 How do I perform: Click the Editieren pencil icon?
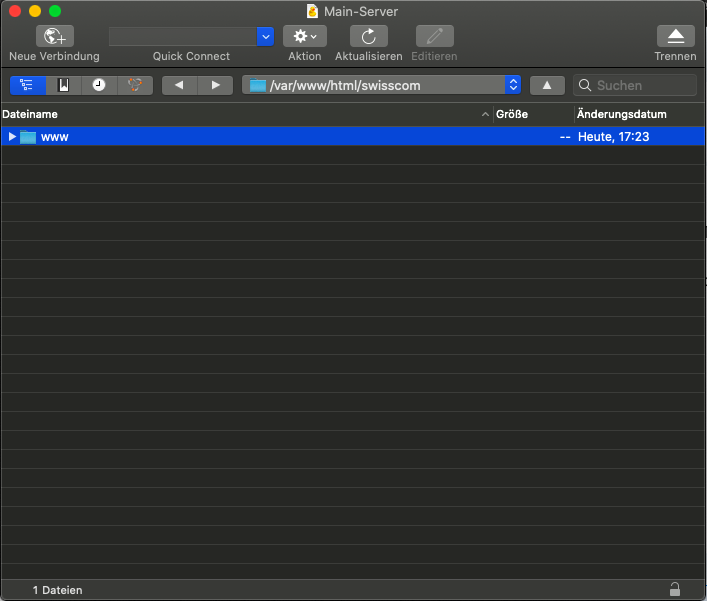pos(434,36)
